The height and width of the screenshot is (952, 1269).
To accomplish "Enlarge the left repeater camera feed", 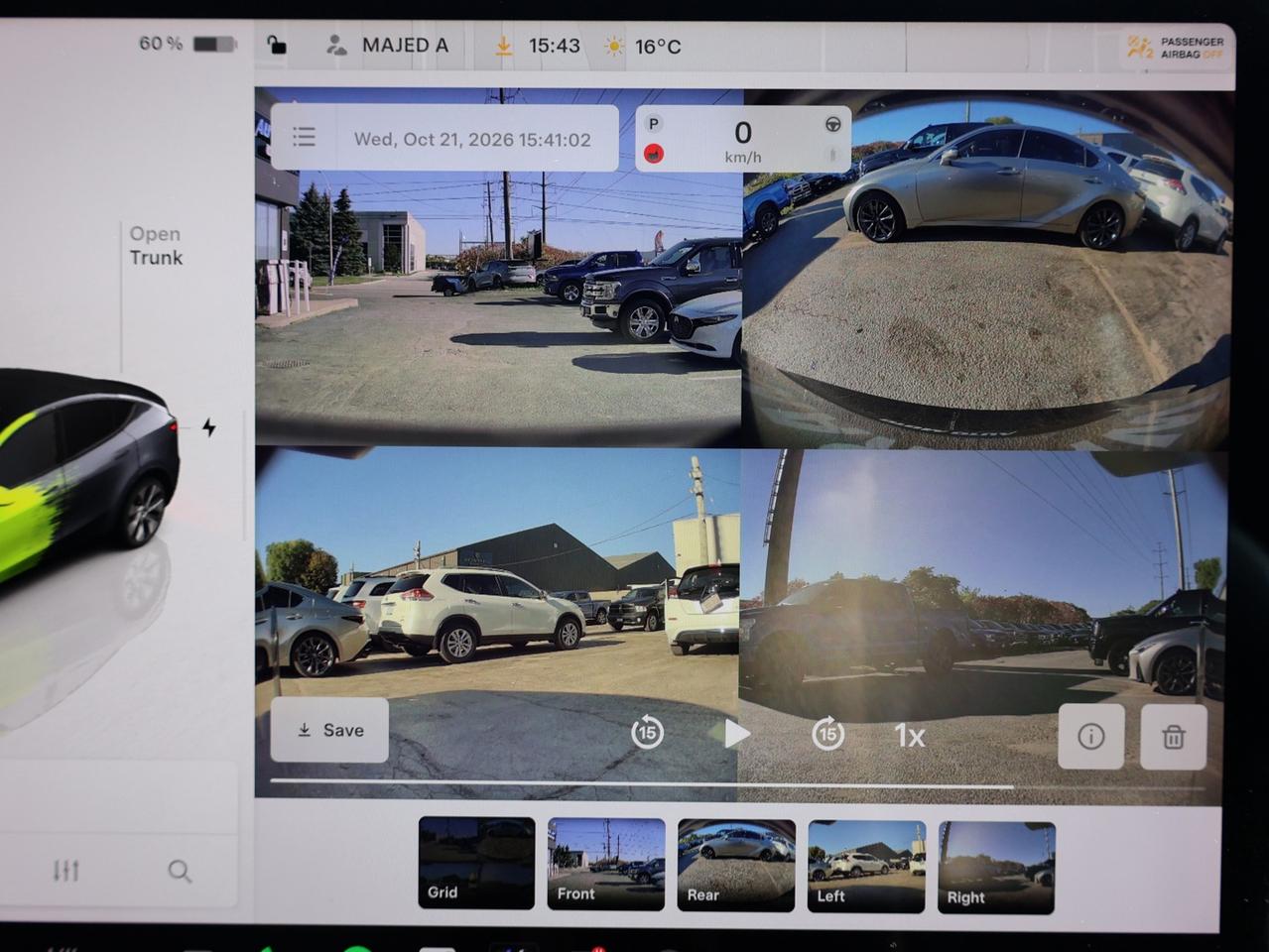I will pos(496,623).
